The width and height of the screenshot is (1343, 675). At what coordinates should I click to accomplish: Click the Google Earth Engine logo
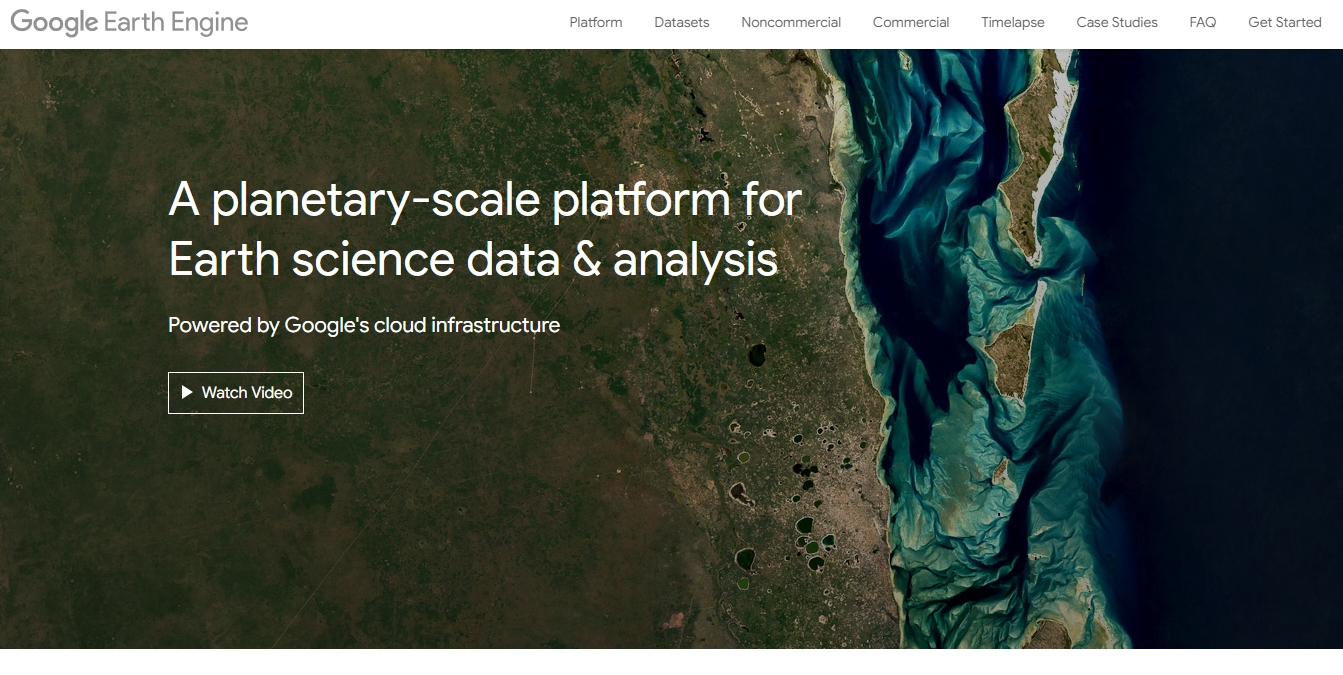(x=129, y=23)
